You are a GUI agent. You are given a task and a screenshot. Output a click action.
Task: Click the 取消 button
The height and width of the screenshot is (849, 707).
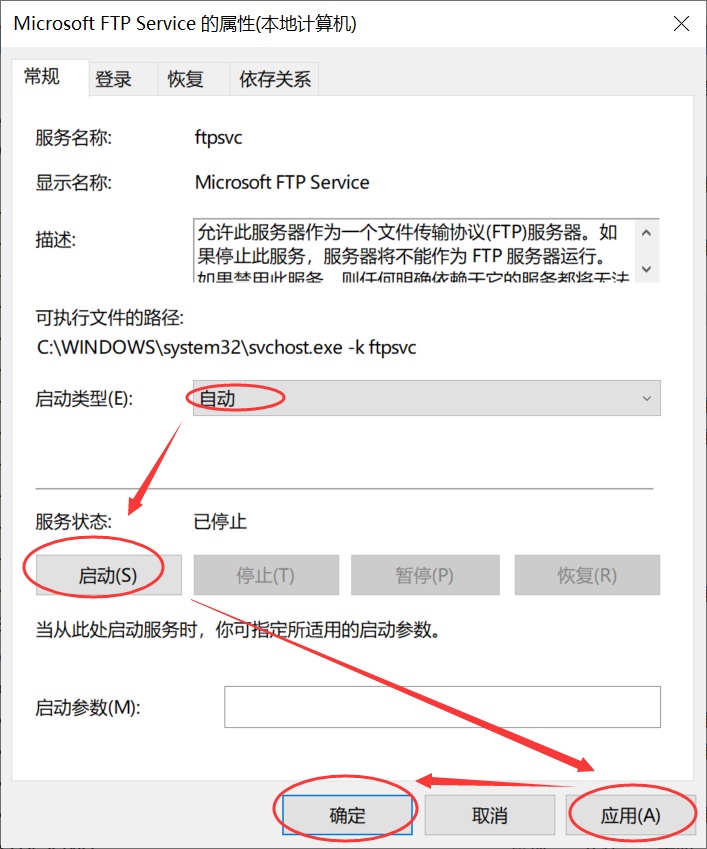490,815
